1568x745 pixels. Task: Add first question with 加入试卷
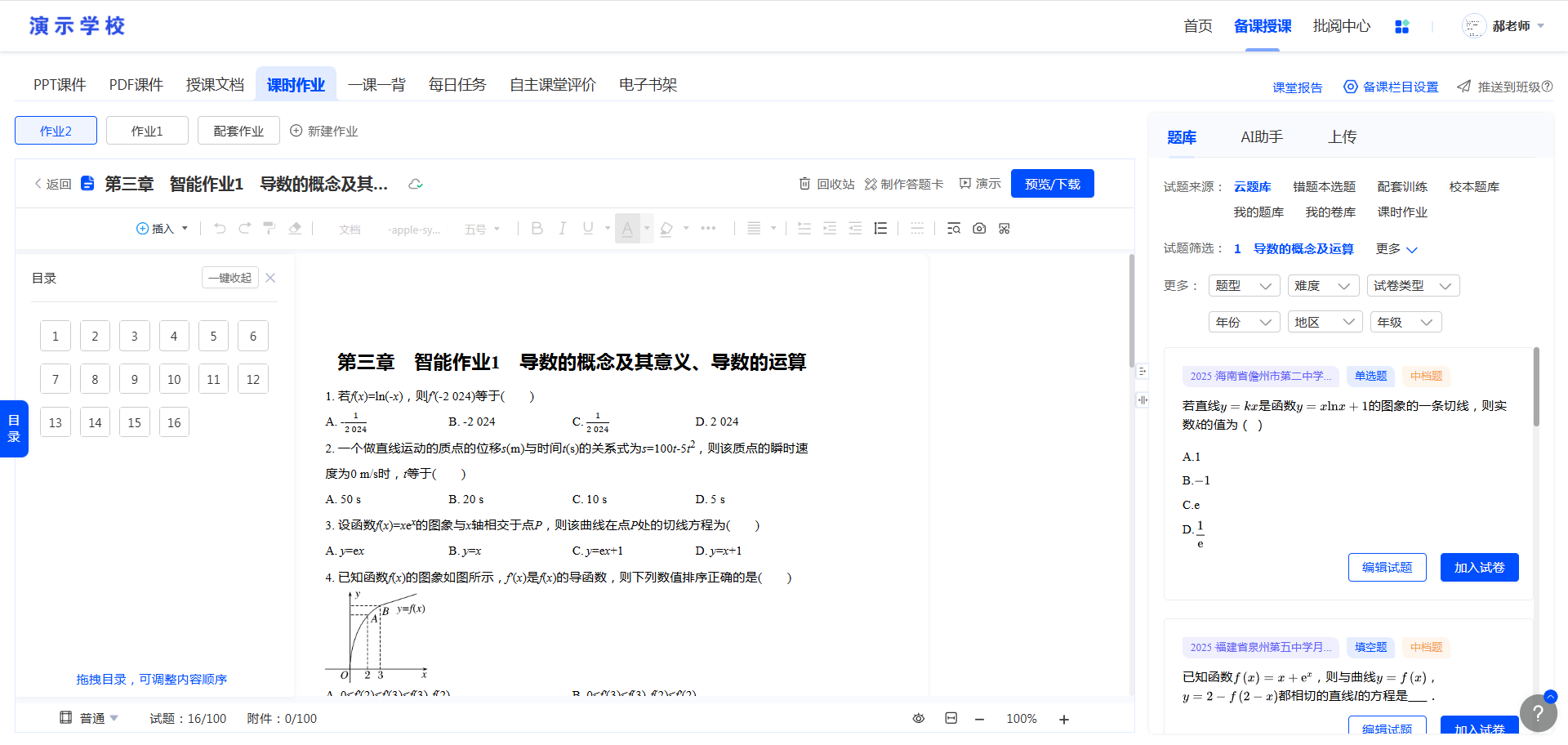point(1479,568)
